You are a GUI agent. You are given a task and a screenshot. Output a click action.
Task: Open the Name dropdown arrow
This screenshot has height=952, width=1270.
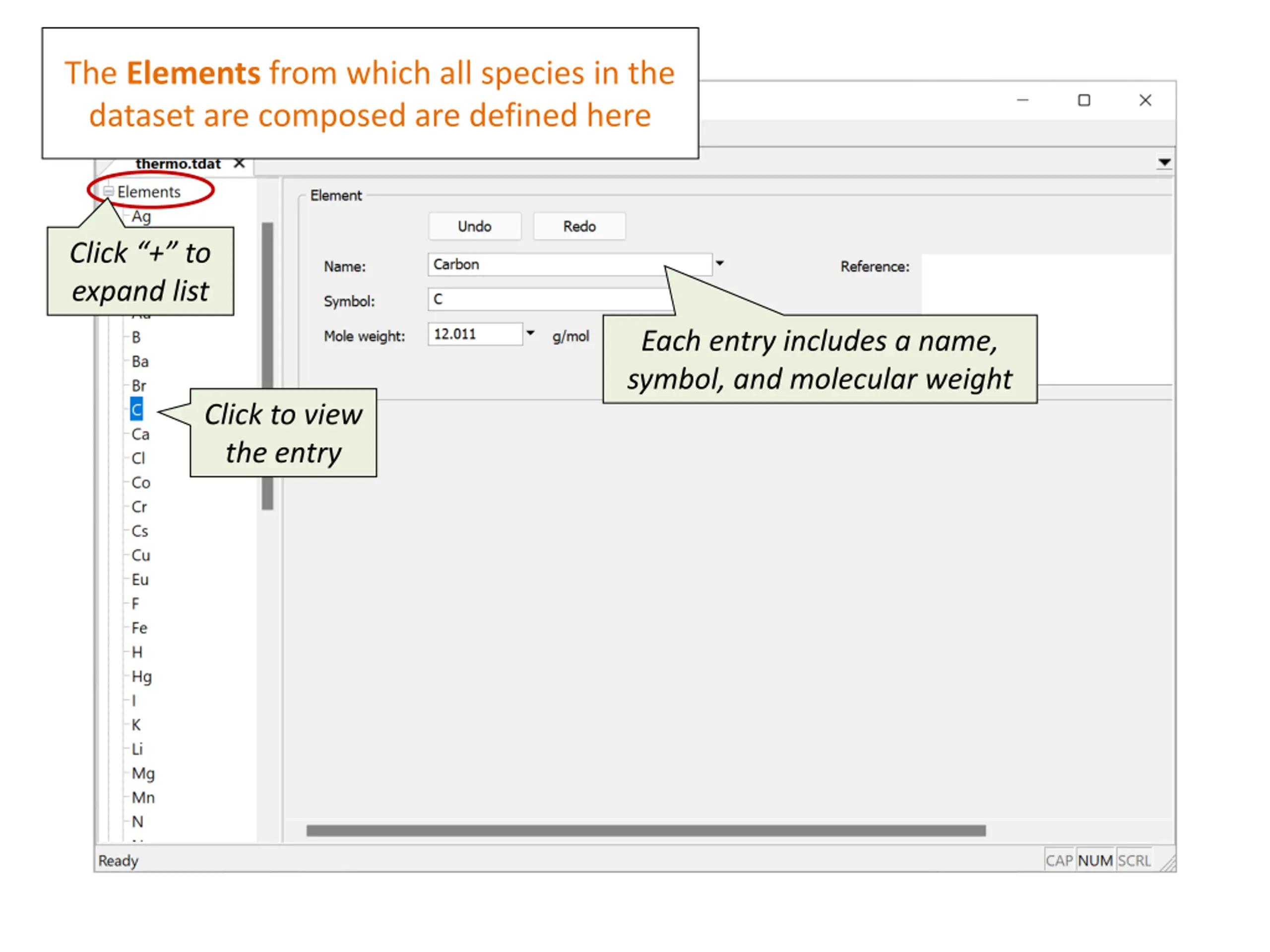pyautogui.click(x=719, y=263)
